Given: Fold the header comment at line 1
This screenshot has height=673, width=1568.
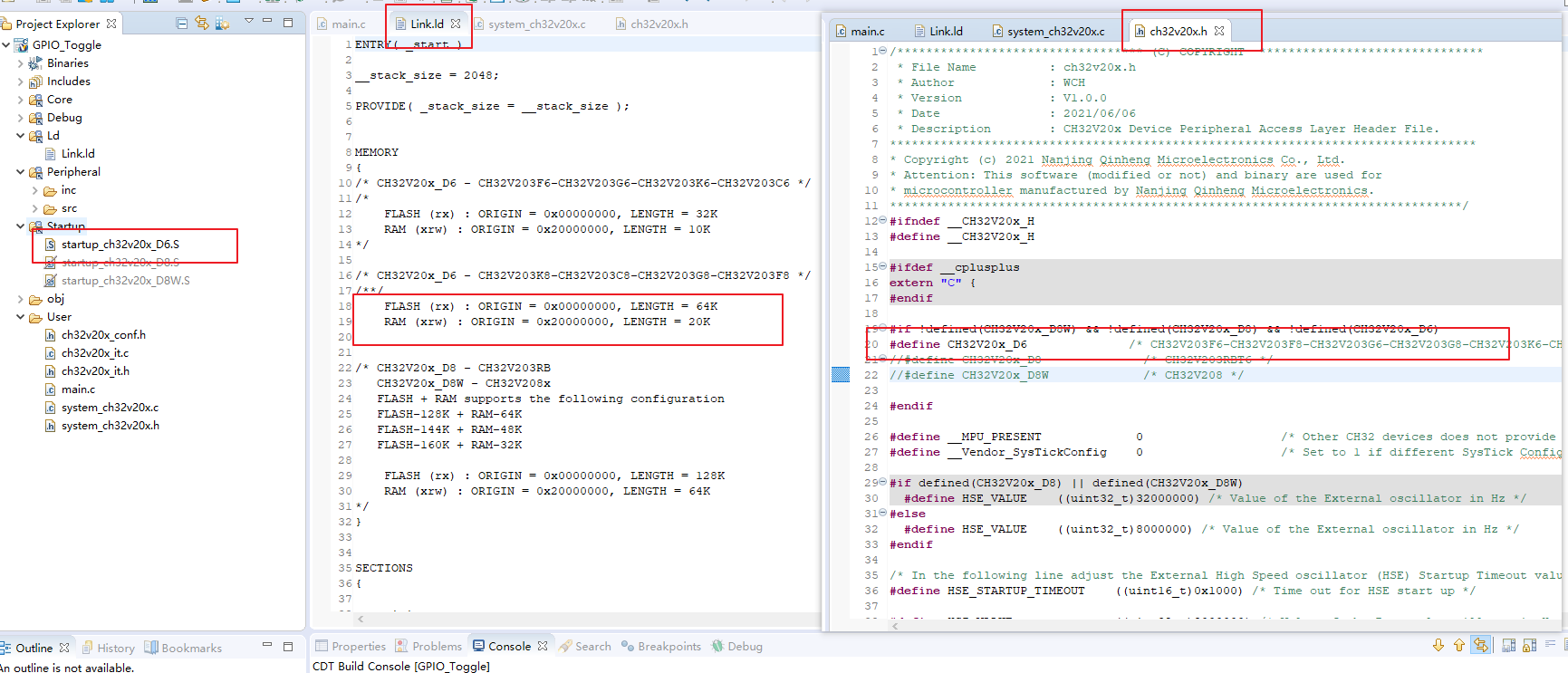Looking at the screenshot, I should pos(883,52).
